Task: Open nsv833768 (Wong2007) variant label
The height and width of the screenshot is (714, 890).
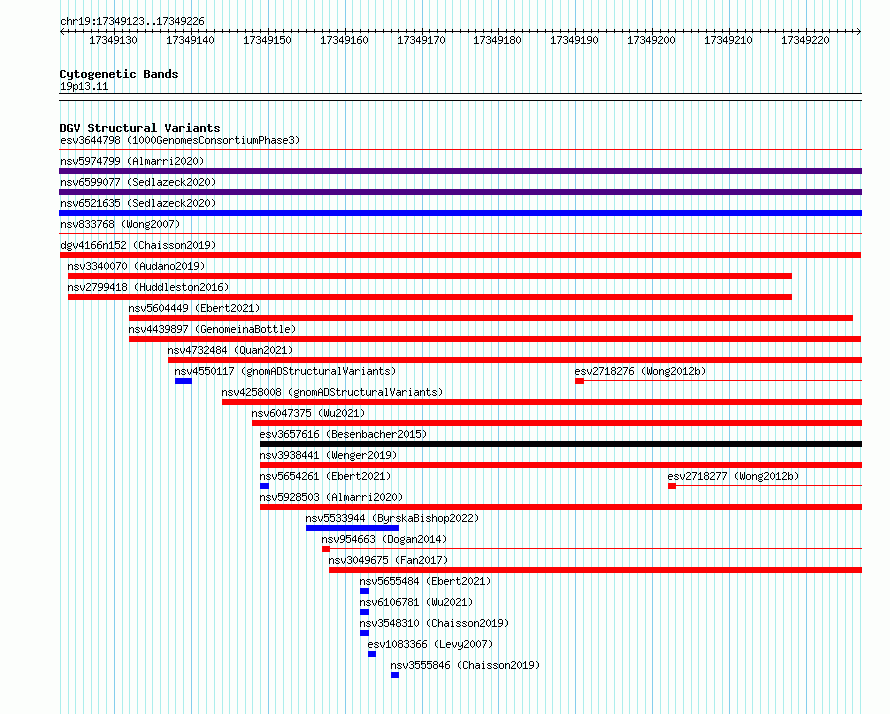Action: 120,224
